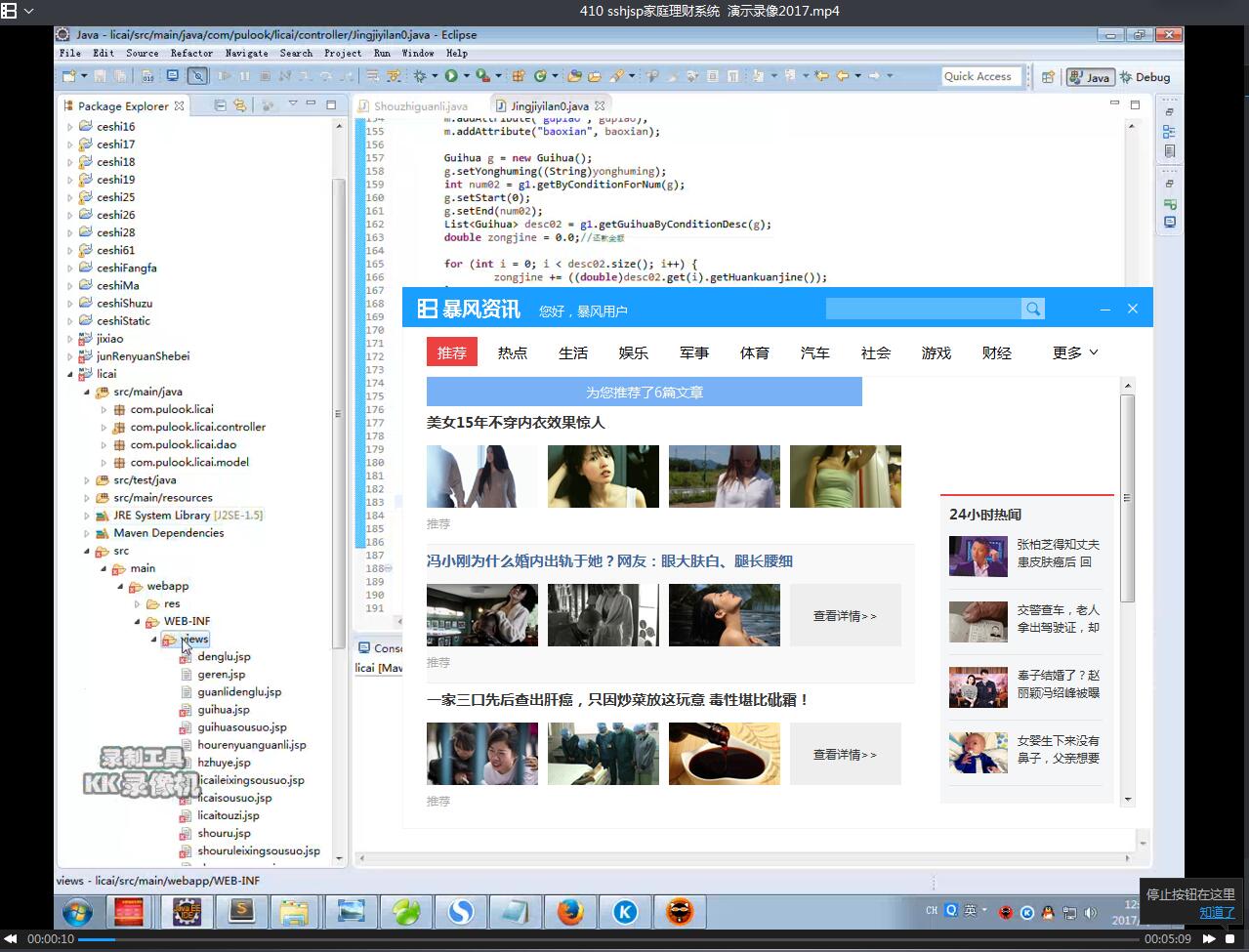Expand the 更多 categories dropdown
Viewport: 1249px width, 952px height.
click(x=1075, y=352)
